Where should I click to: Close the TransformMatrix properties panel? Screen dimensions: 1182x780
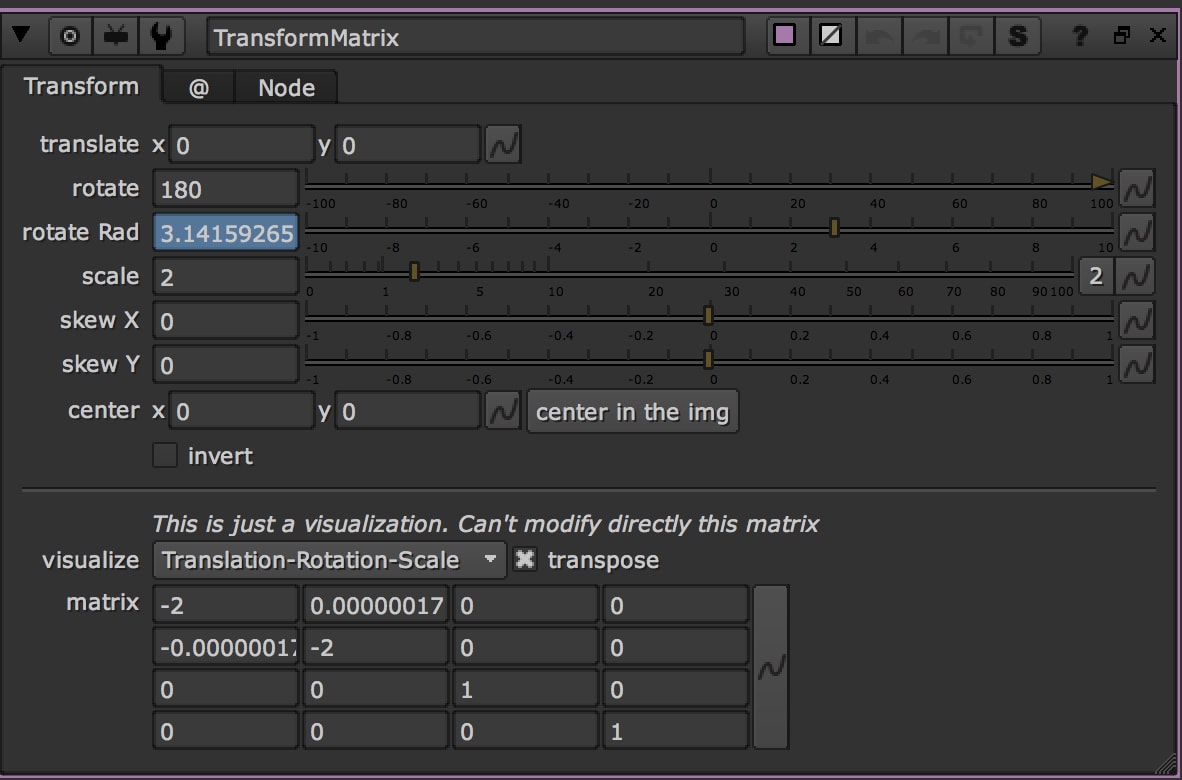click(1158, 35)
